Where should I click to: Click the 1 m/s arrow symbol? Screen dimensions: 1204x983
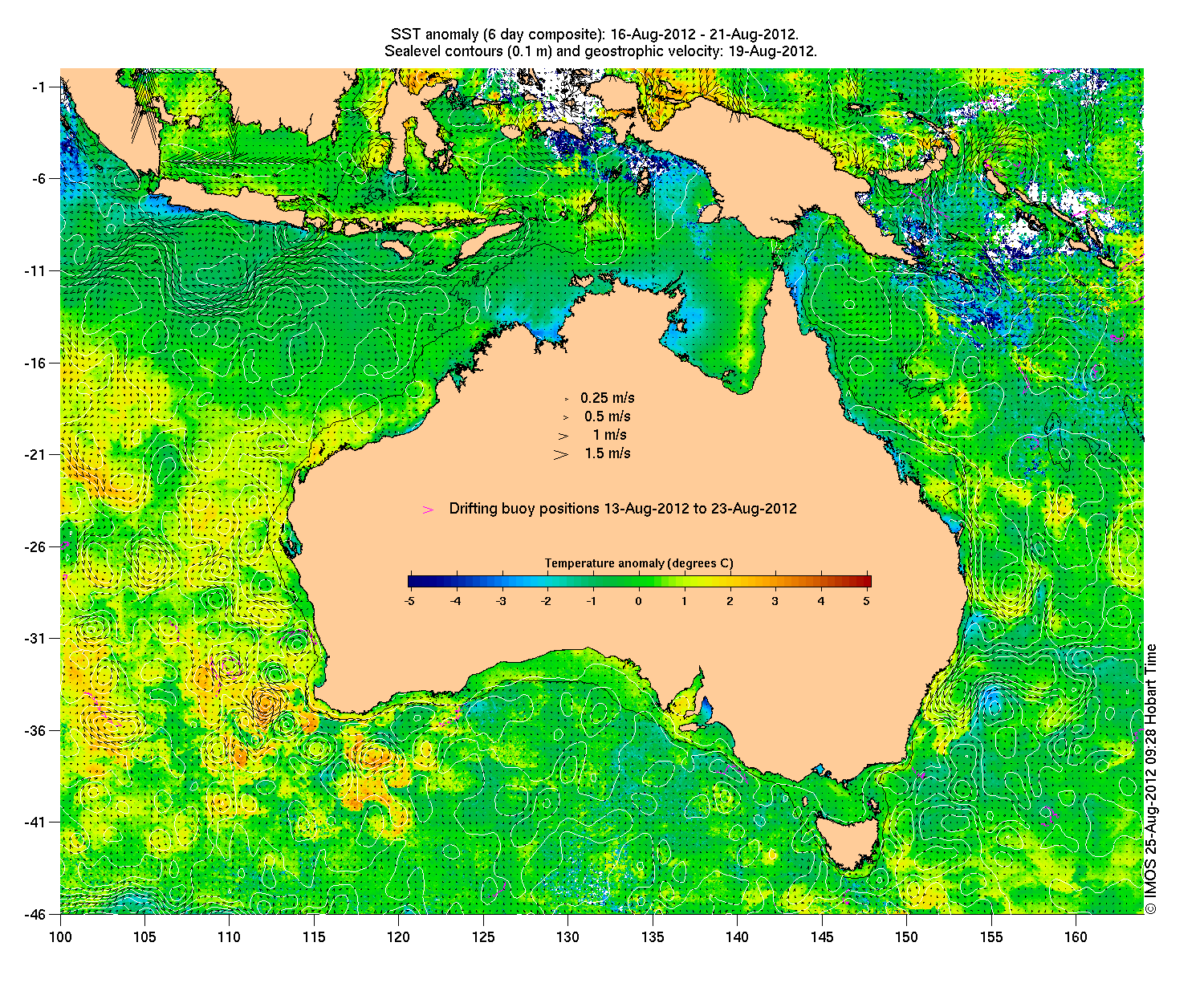pyautogui.click(x=563, y=436)
